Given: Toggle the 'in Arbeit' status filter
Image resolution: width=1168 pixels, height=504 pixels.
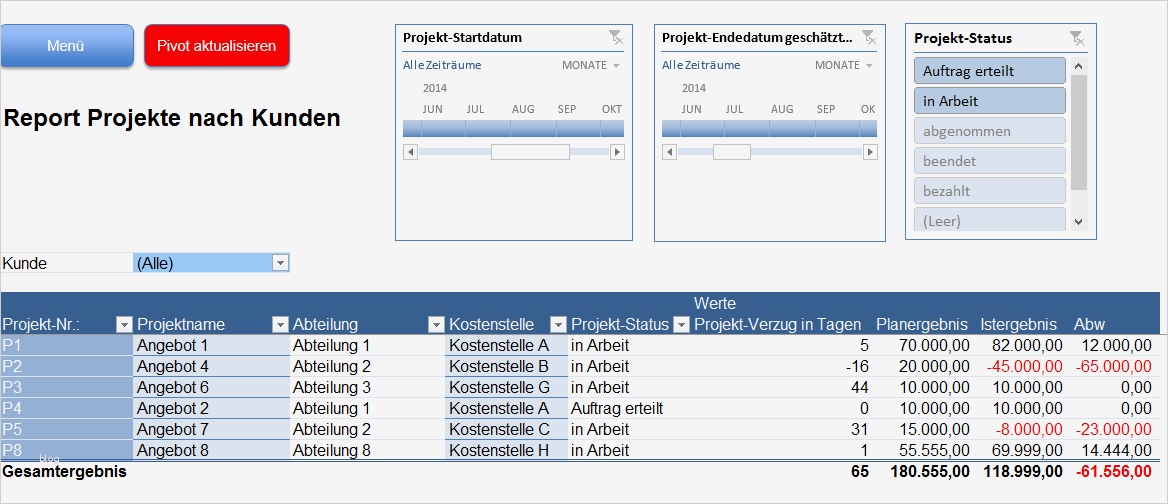Looking at the screenshot, I should [989, 101].
